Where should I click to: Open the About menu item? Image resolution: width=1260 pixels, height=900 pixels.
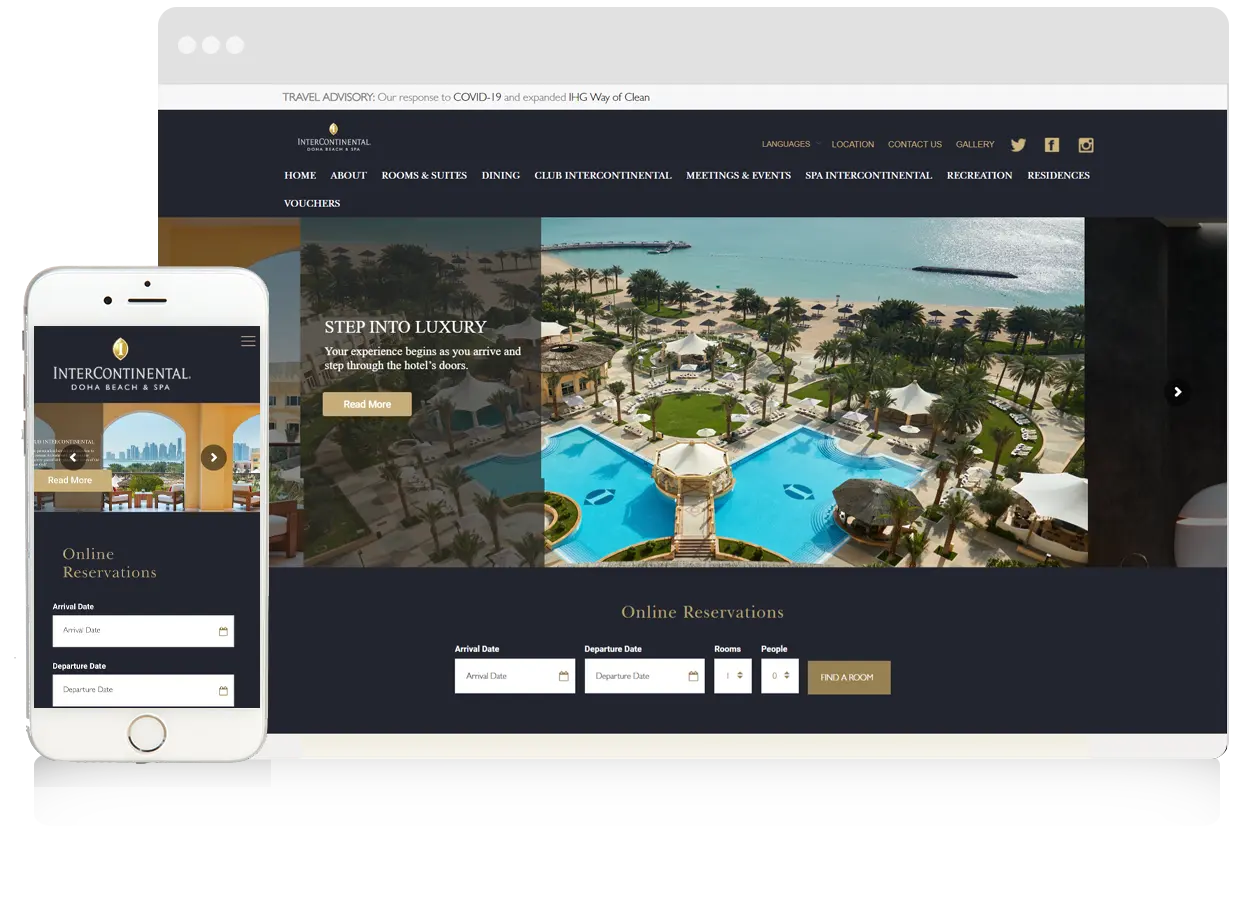349,176
